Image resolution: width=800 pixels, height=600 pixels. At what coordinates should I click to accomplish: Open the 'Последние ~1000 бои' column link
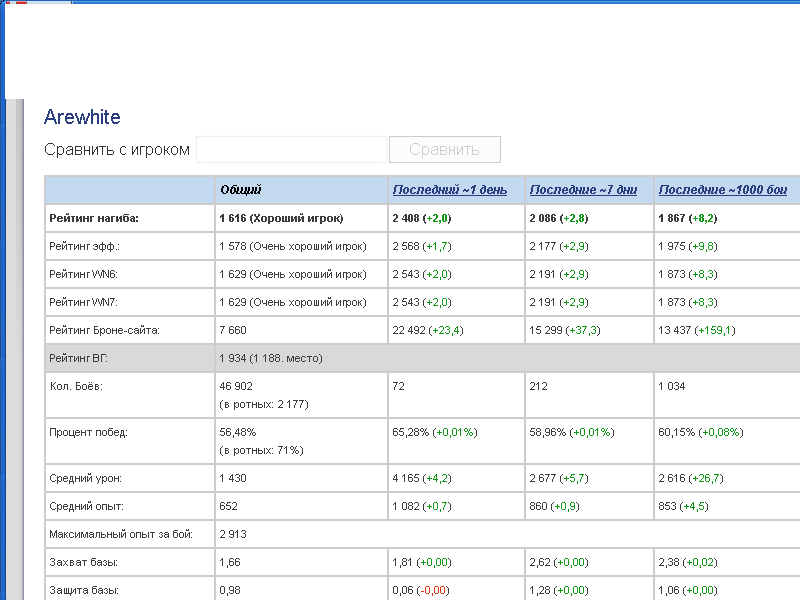click(723, 190)
